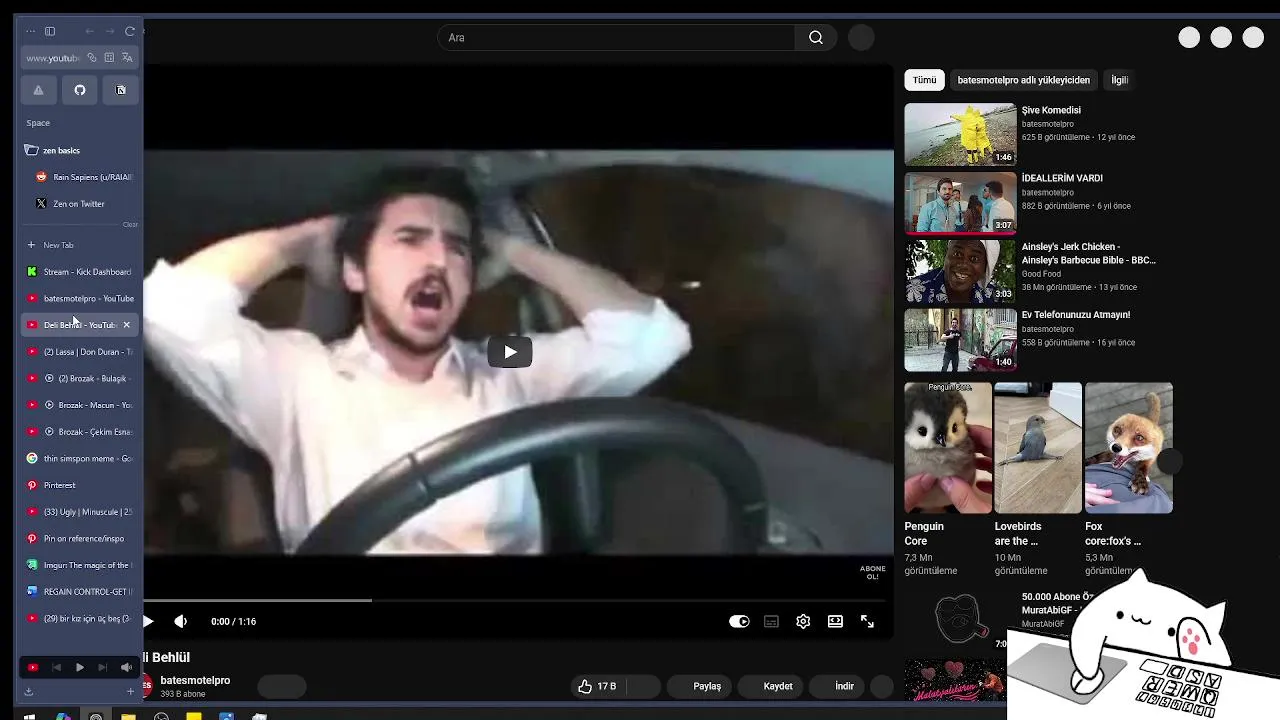Image resolution: width=1280 pixels, height=720 pixels.
Task: Open a New Tab from the sidebar
Action: point(80,245)
